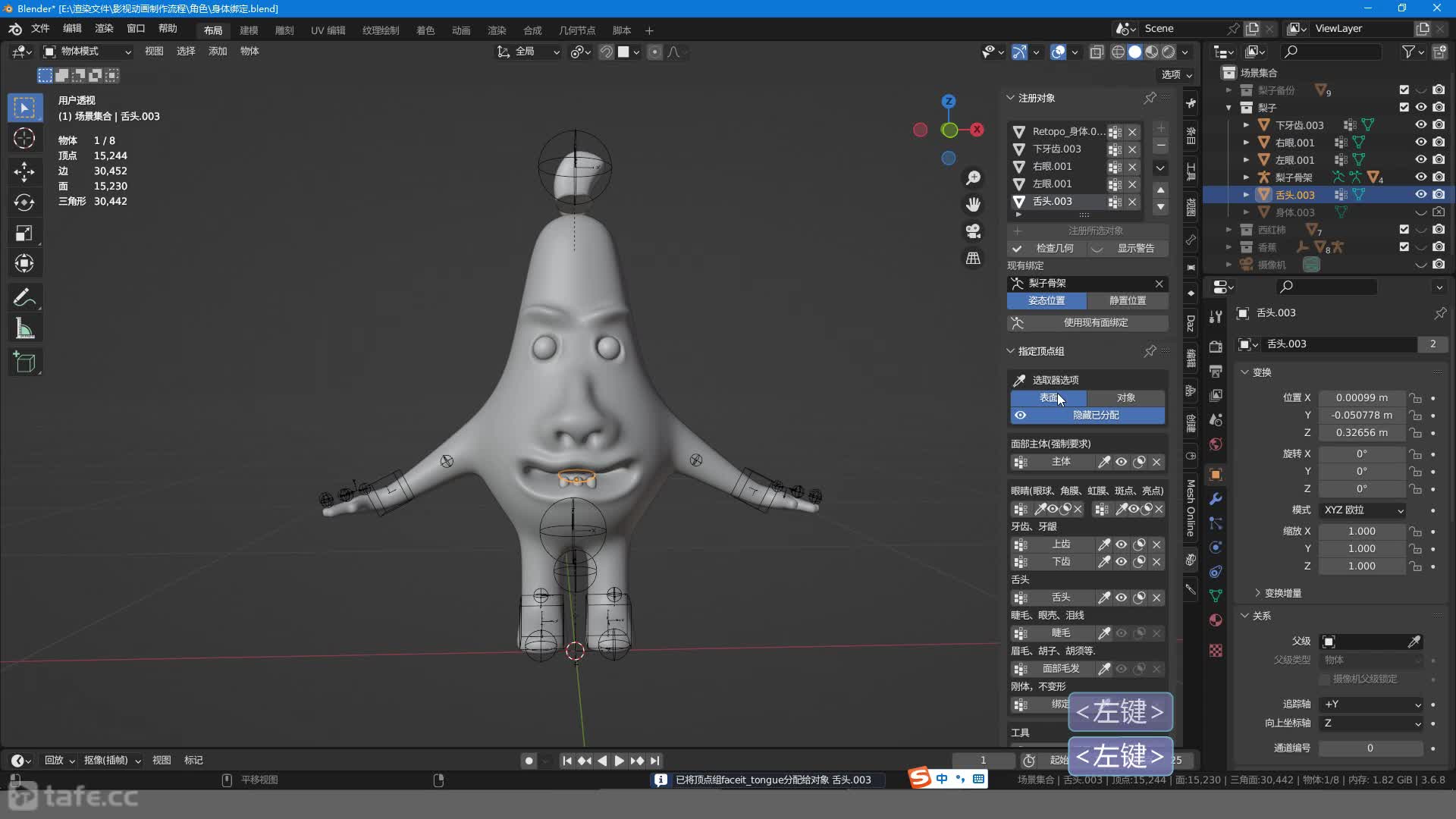Switch to 建模 workspace tab
Image resolution: width=1456 pixels, height=819 pixels.
249,30
